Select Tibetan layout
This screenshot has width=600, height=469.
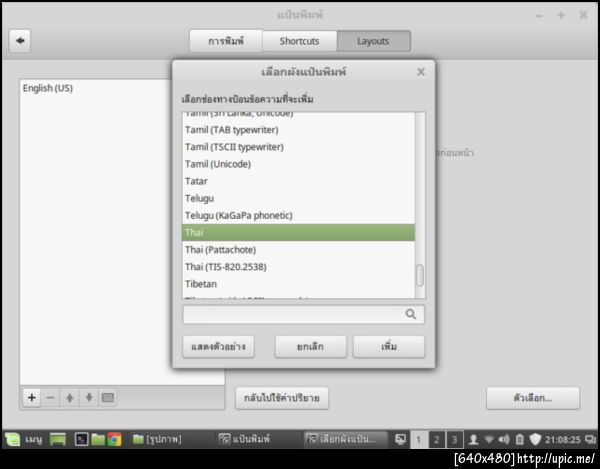298,284
